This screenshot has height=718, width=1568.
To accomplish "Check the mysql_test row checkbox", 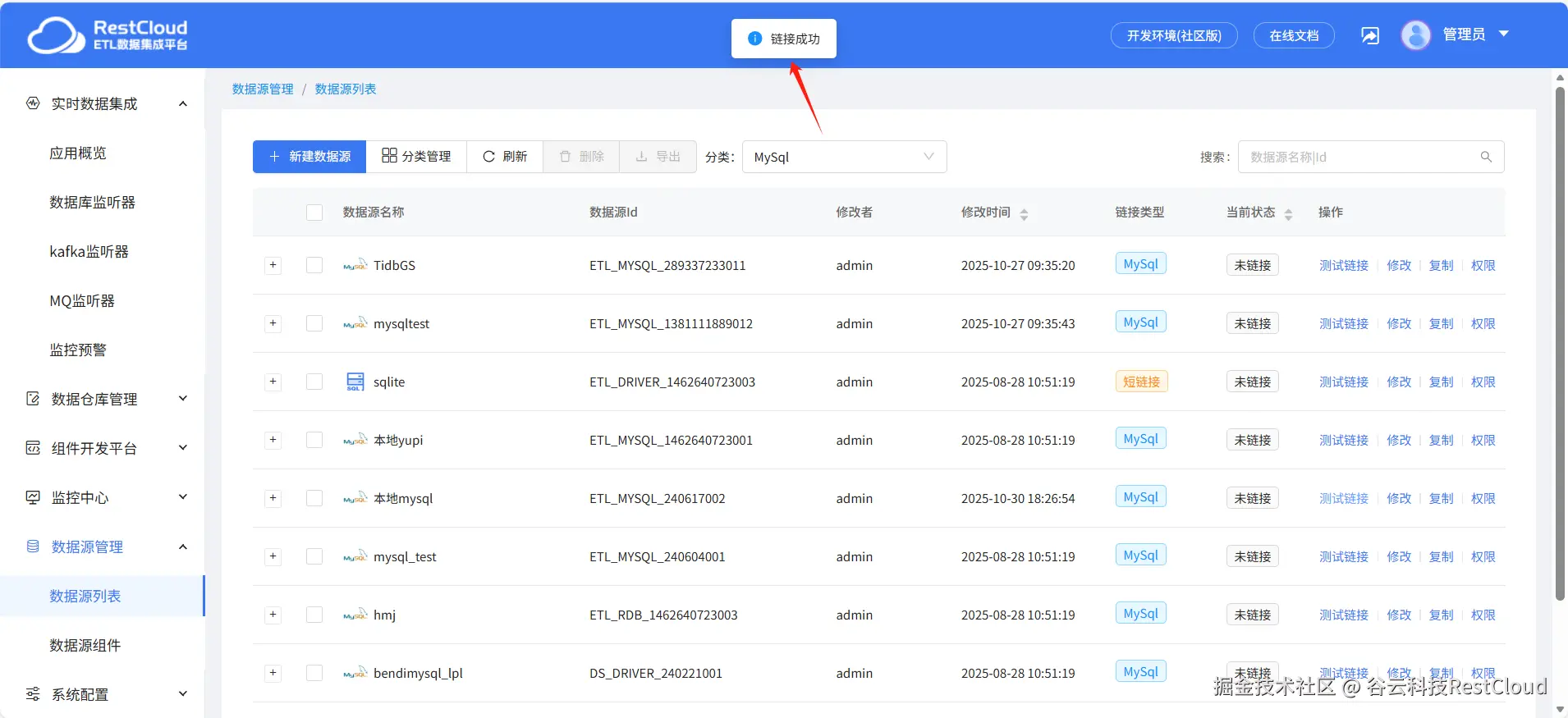I will (x=314, y=556).
